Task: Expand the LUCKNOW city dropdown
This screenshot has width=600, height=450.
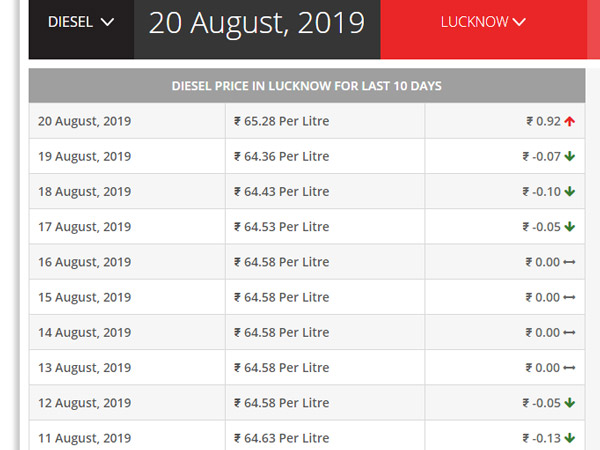Action: 483,22
